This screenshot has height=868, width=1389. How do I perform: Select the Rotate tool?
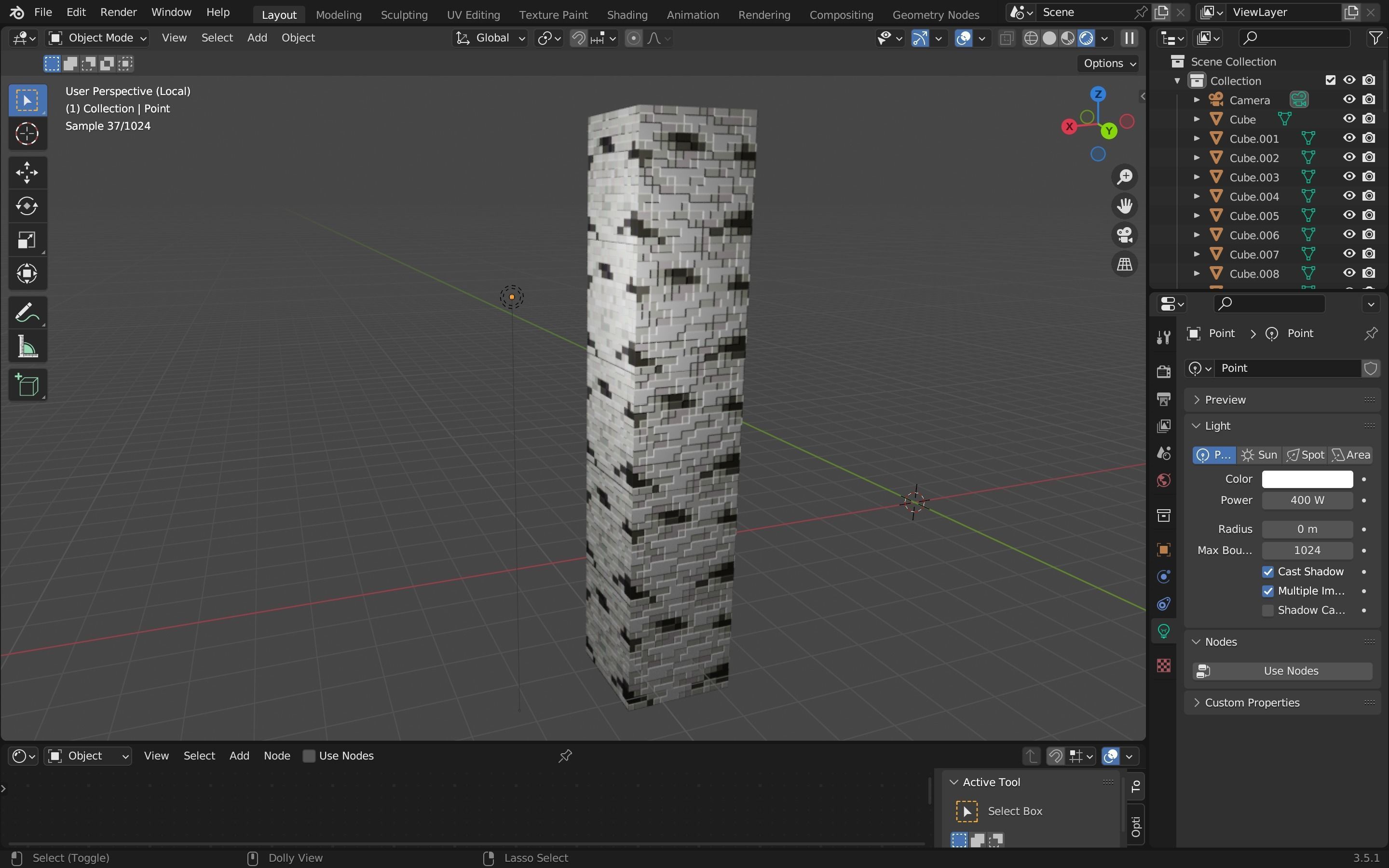27,206
